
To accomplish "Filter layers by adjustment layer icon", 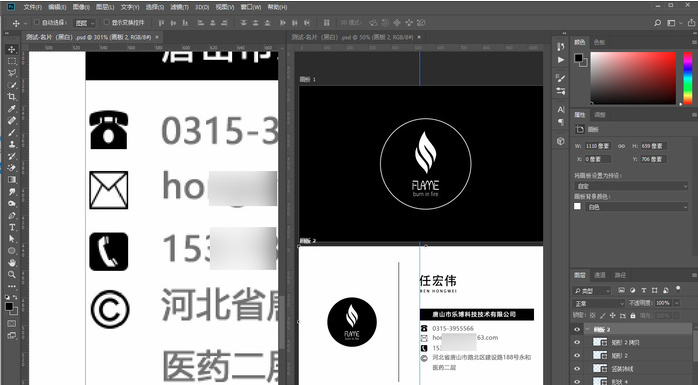I will pos(633,290).
